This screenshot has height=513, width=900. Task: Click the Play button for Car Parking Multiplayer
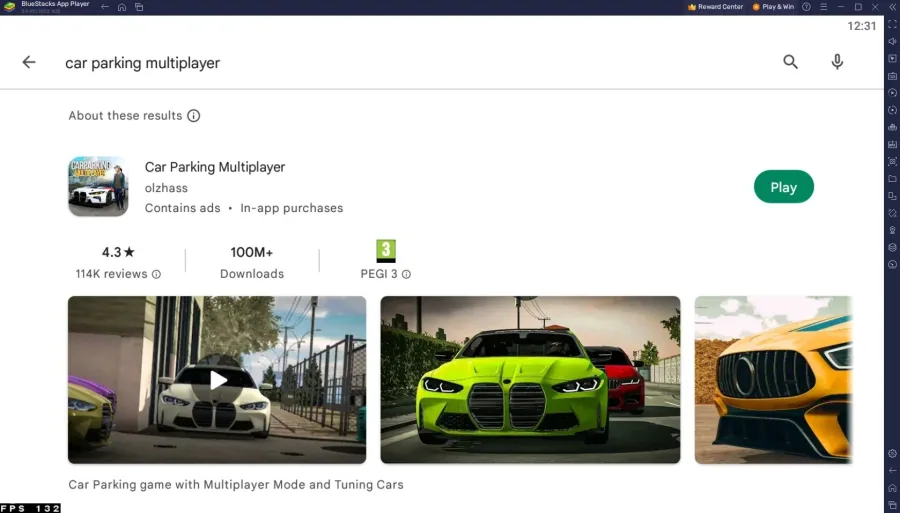783,187
